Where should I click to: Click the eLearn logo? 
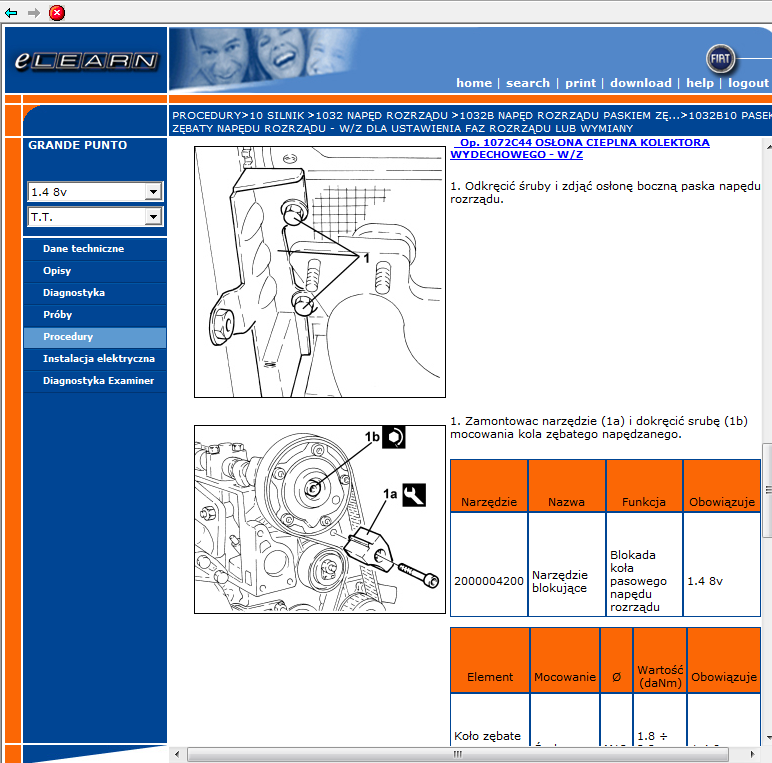coord(86,61)
